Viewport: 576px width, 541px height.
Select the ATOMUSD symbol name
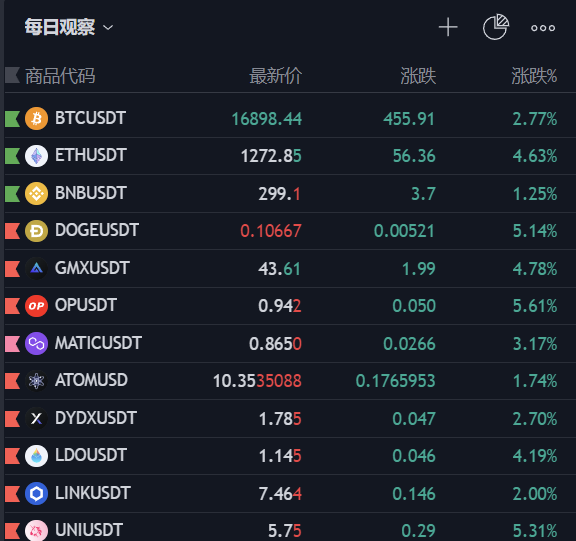point(91,380)
